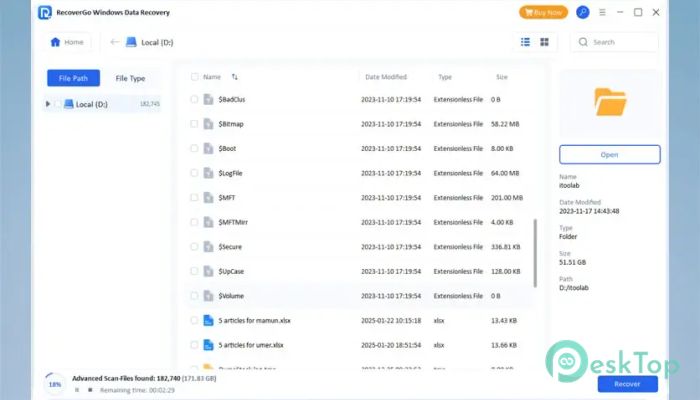The width and height of the screenshot is (700, 400).
Task: Check the $Secure file checkbox
Action: [x=194, y=246]
